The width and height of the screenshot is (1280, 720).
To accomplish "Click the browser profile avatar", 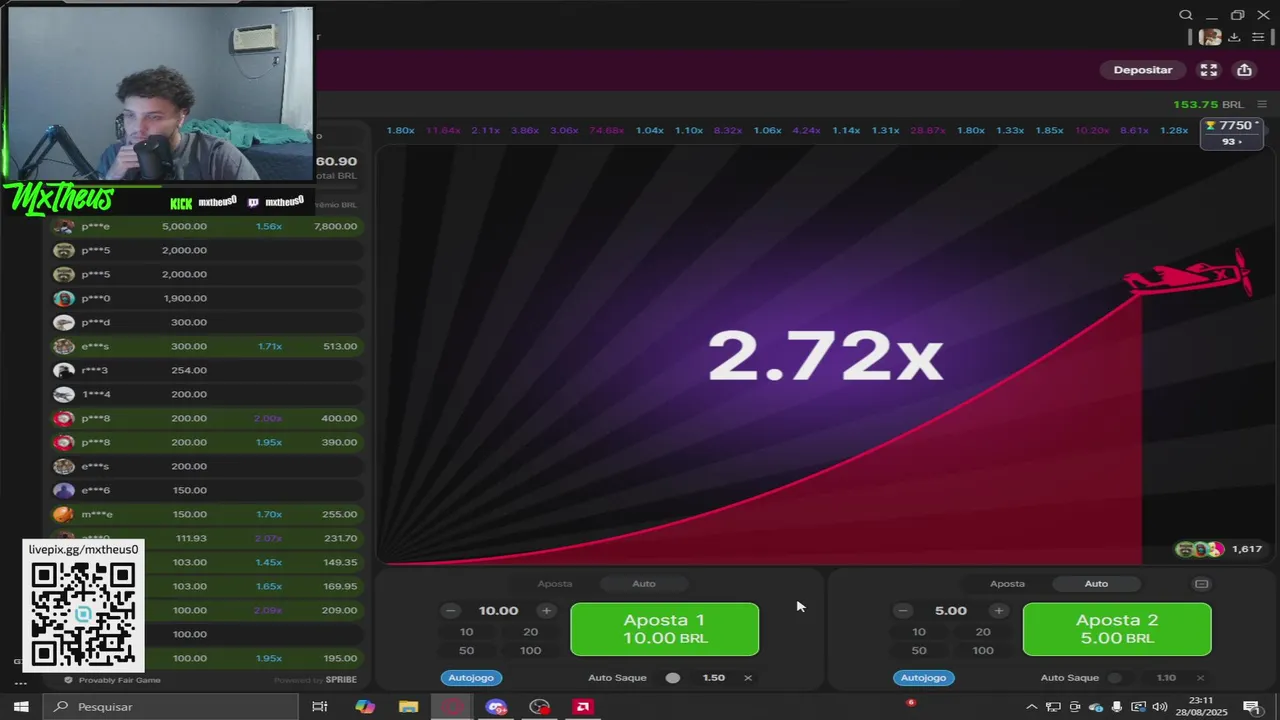I will point(1211,37).
